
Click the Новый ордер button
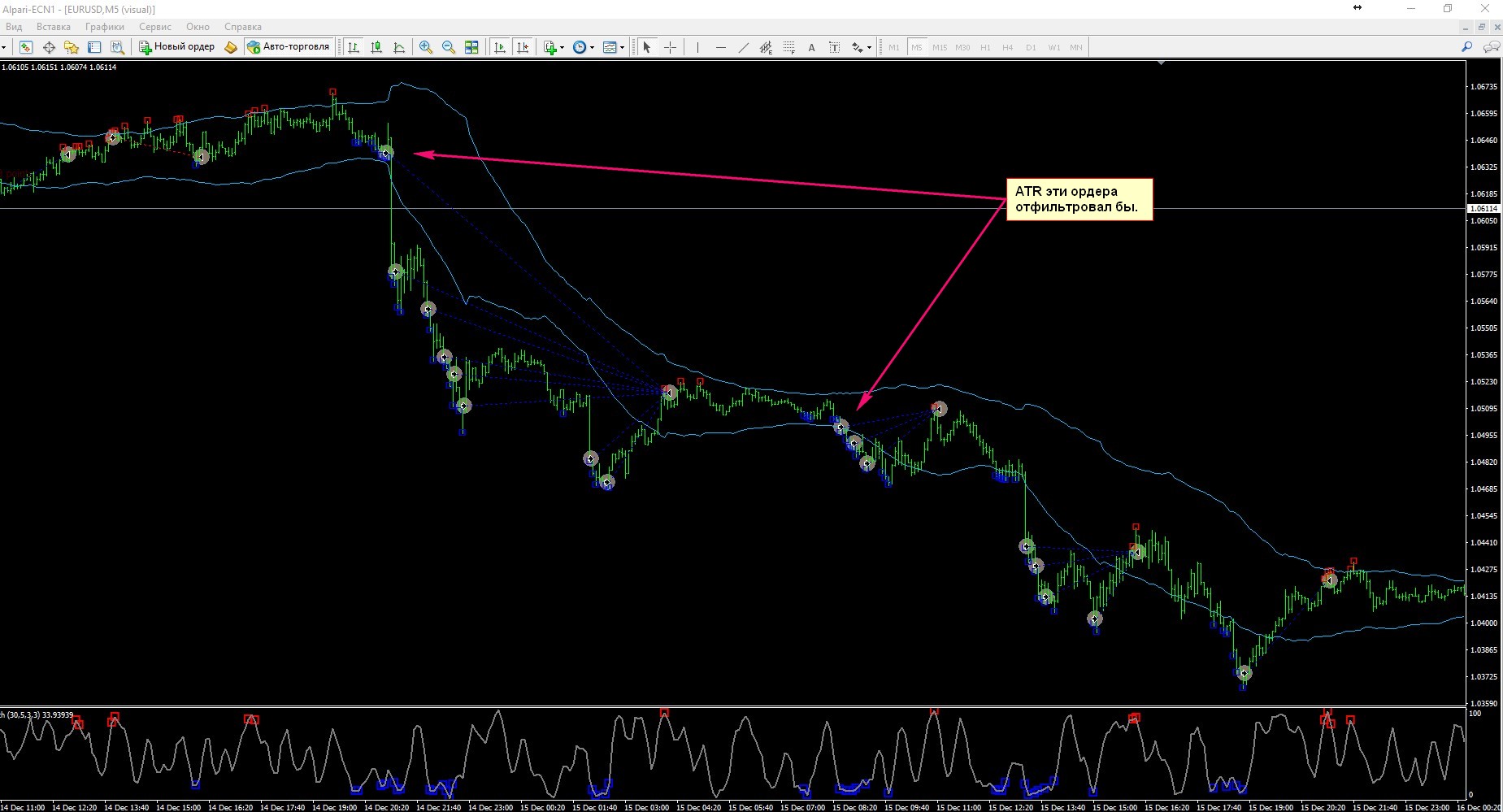pyautogui.click(x=176, y=47)
